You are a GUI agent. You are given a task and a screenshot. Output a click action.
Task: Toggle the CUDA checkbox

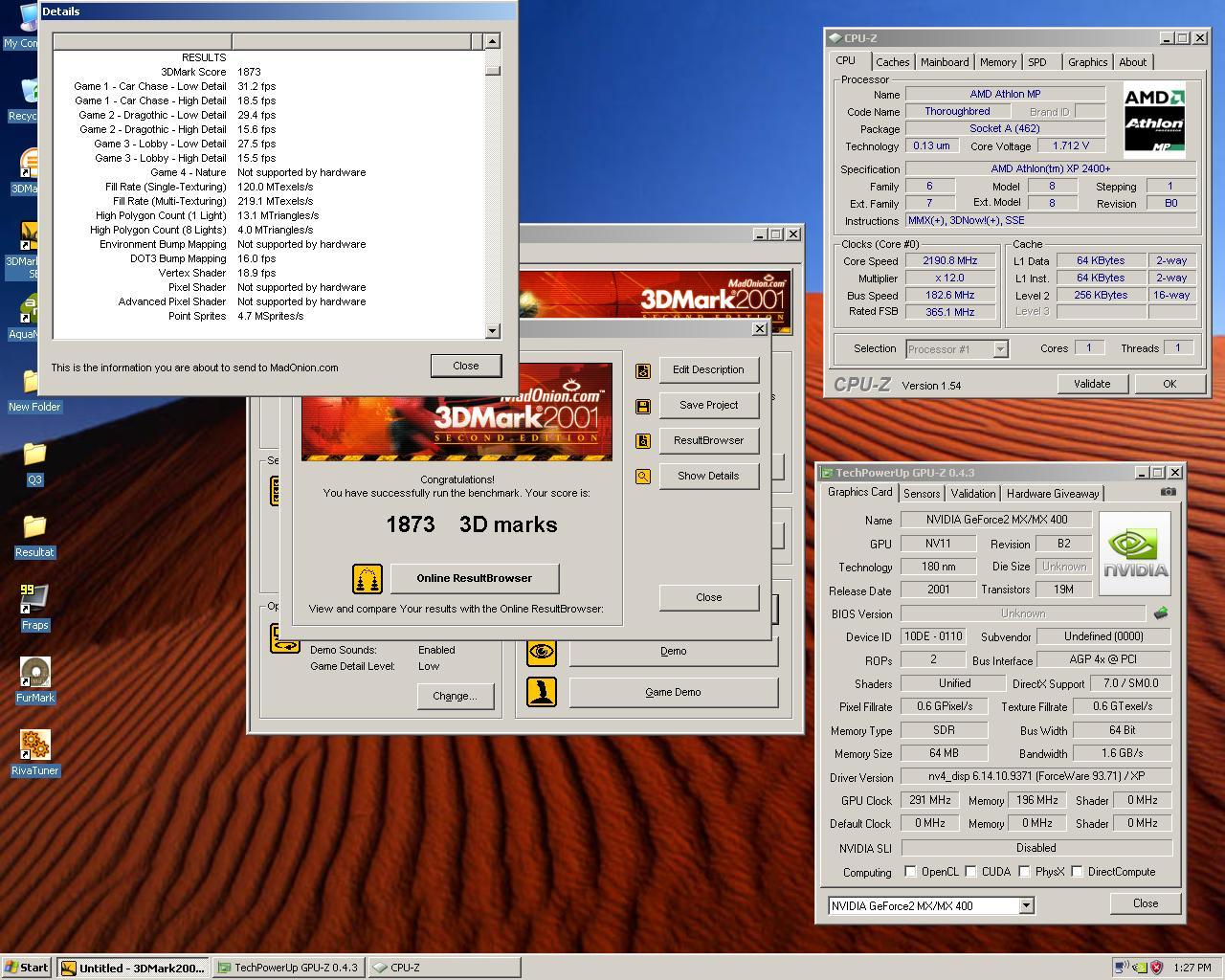coord(970,872)
